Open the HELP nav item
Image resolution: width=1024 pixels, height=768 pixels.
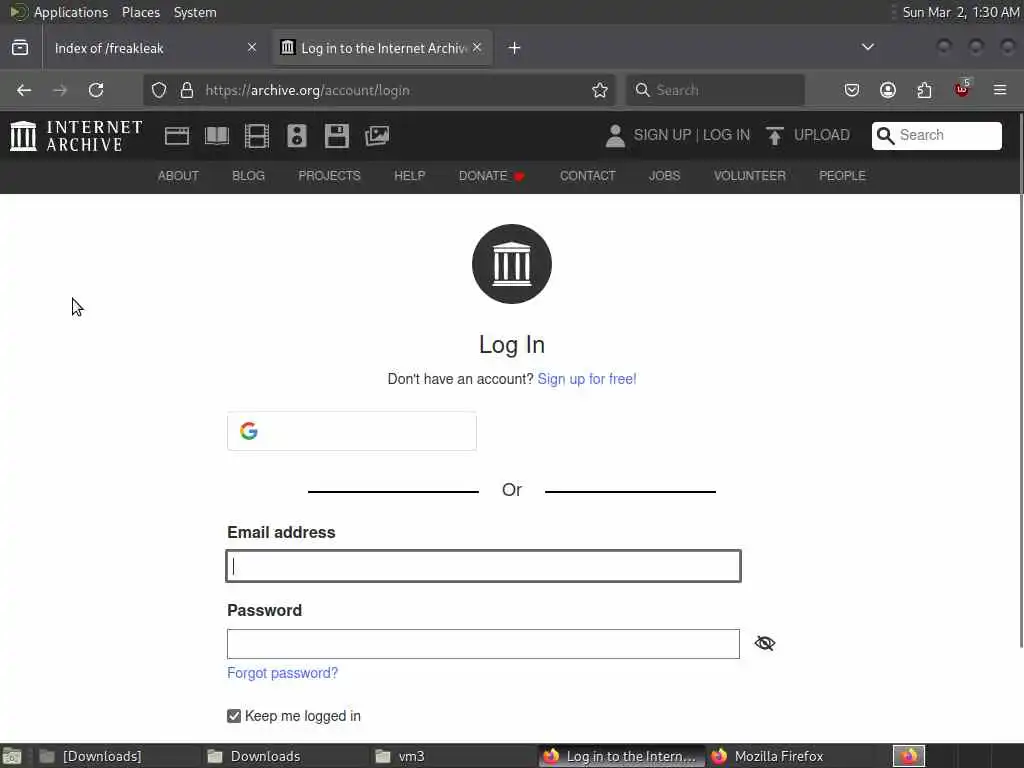coord(409,176)
